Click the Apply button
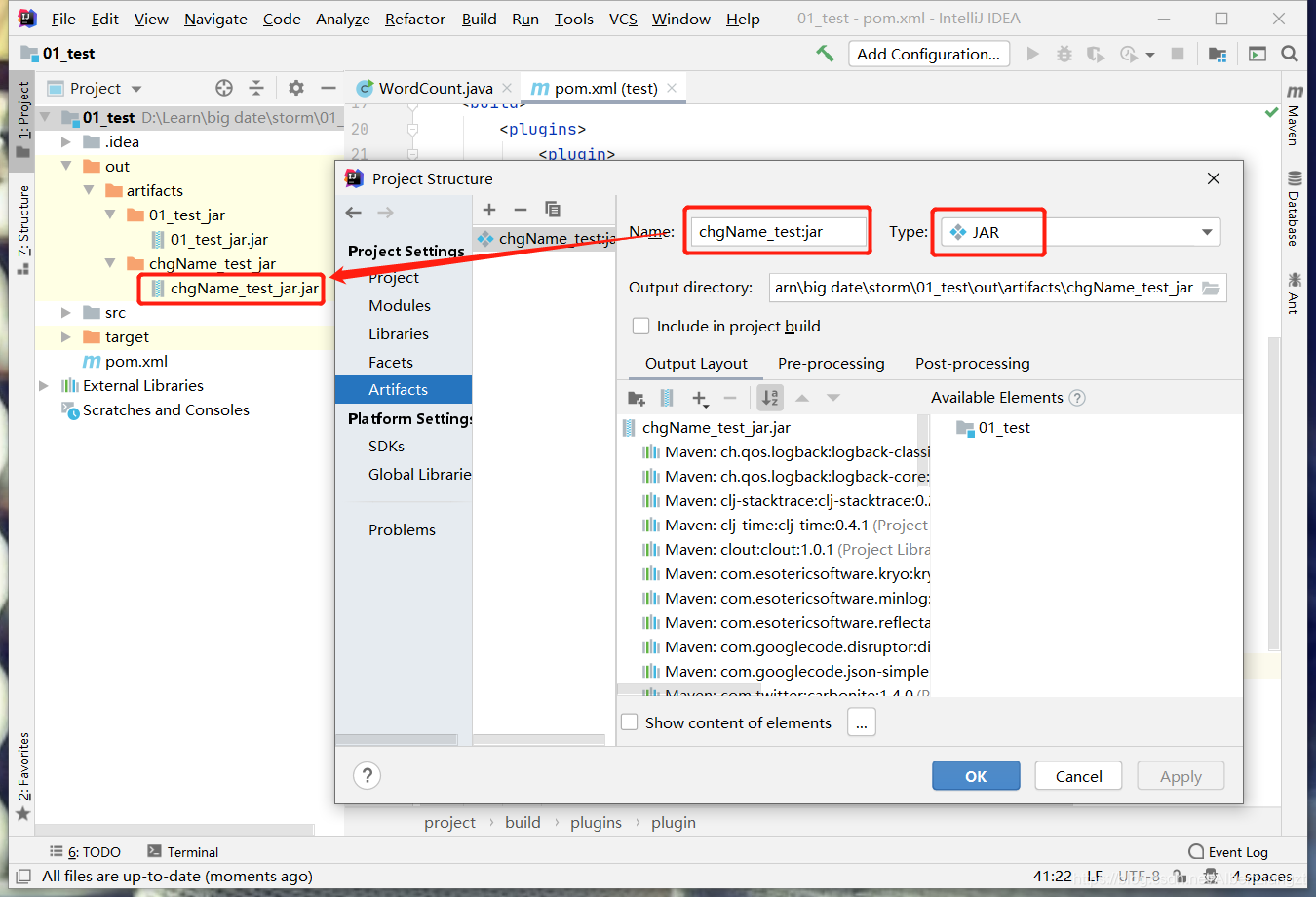The width and height of the screenshot is (1316, 897). point(1181,776)
